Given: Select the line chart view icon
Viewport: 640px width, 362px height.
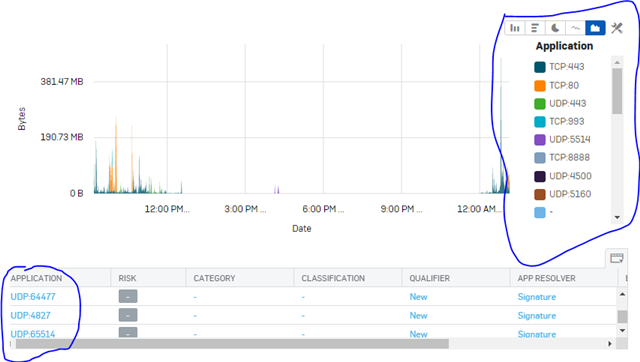Looking at the screenshot, I should (575, 28).
